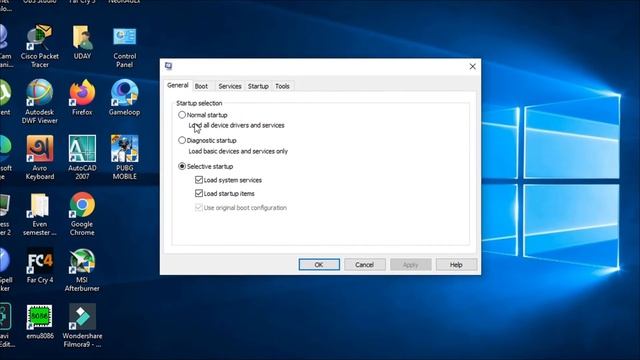Open the UDAY user folder icon

(x=82, y=42)
